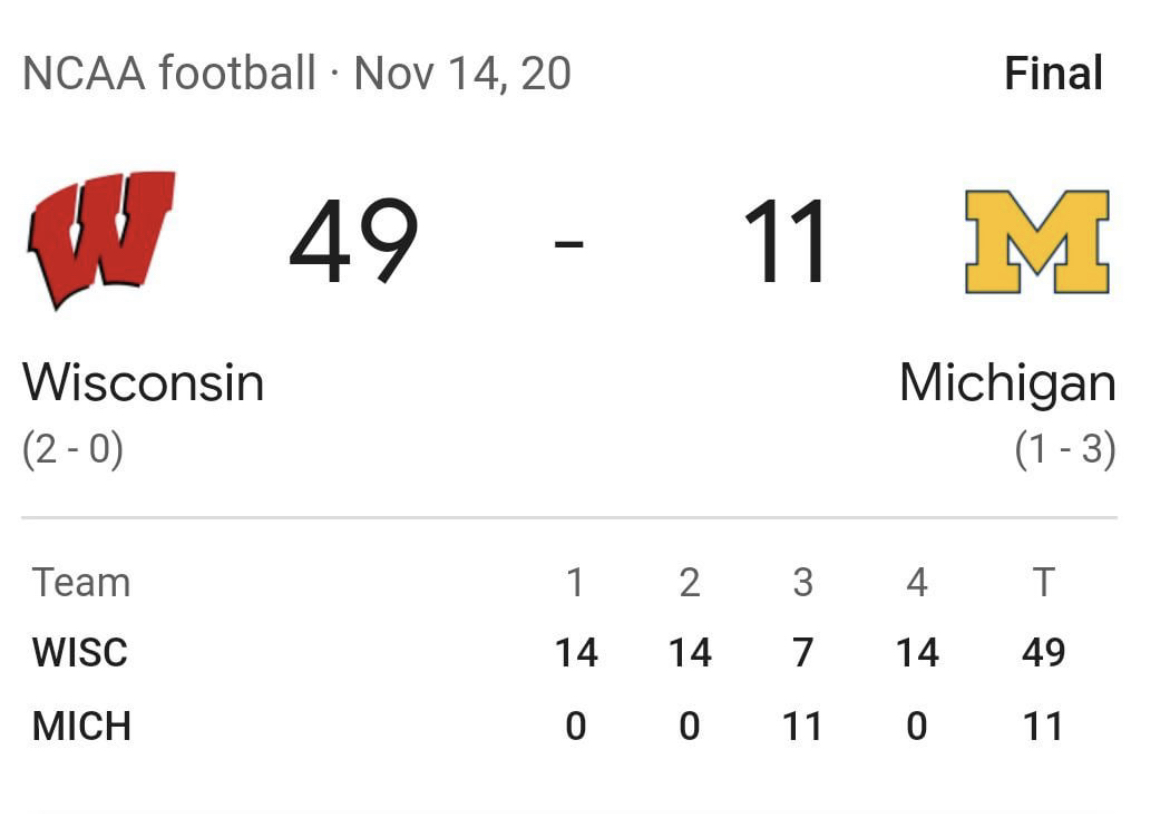The height and width of the screenshot is (814, 1170).
Task: Click Michigan's (1 - 3) record
Action: 1066,449
